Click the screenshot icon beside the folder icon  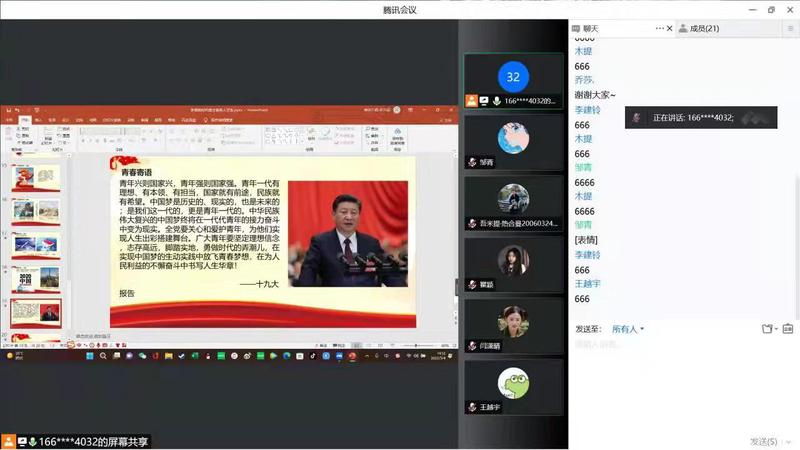tap(788, 329)
